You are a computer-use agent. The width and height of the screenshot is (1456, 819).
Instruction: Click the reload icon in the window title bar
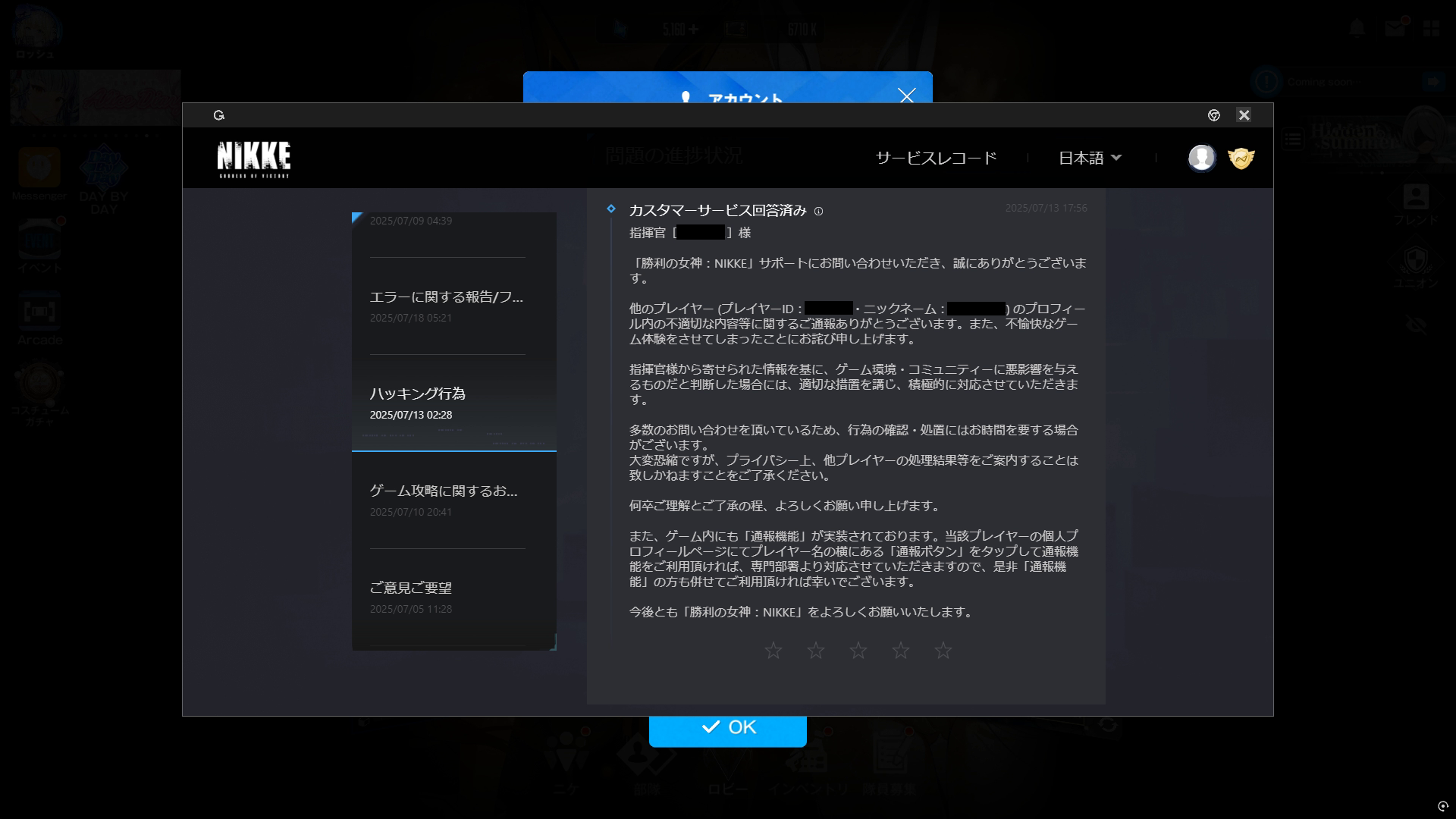219,115
